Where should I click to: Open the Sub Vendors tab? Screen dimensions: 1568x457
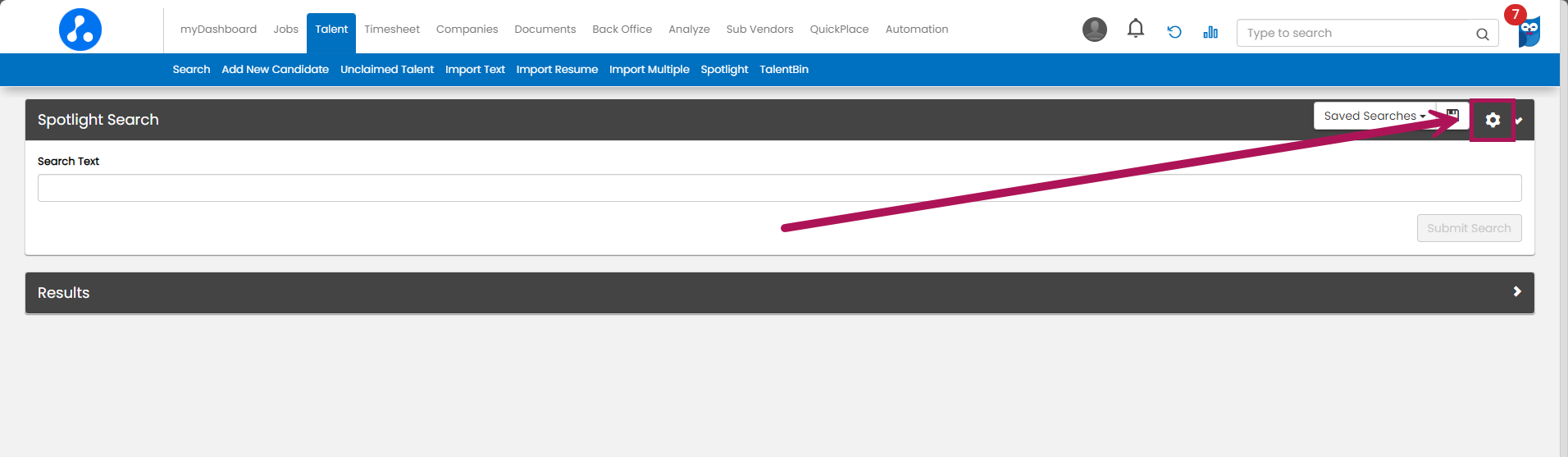(759, 30)
